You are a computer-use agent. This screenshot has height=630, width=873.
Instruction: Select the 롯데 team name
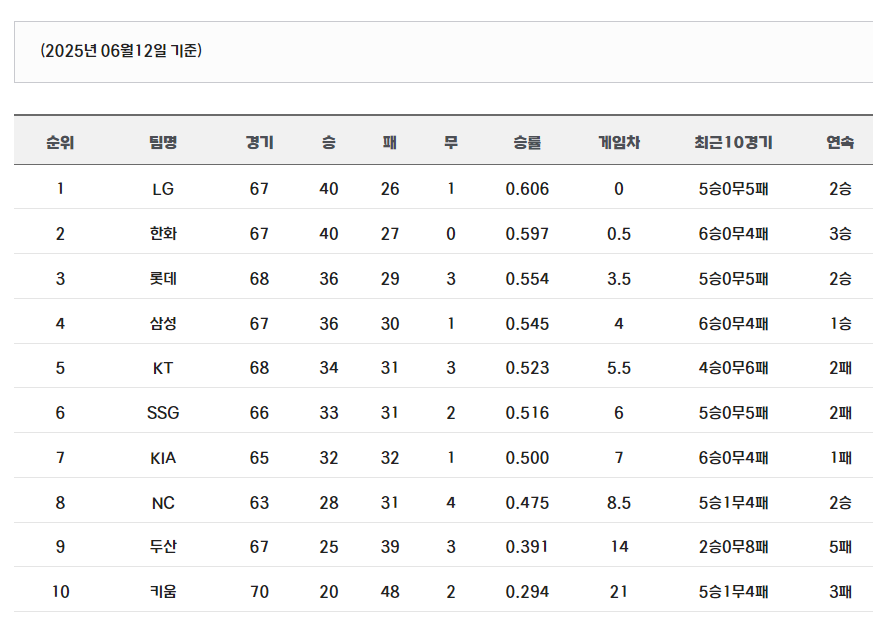(x=163, y=279)
